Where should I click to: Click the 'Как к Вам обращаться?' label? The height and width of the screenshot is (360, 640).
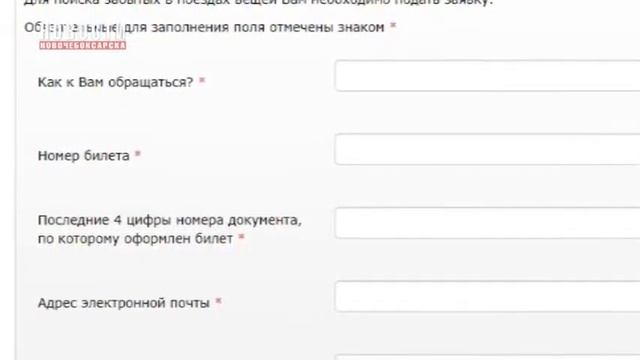pos(116,82)
